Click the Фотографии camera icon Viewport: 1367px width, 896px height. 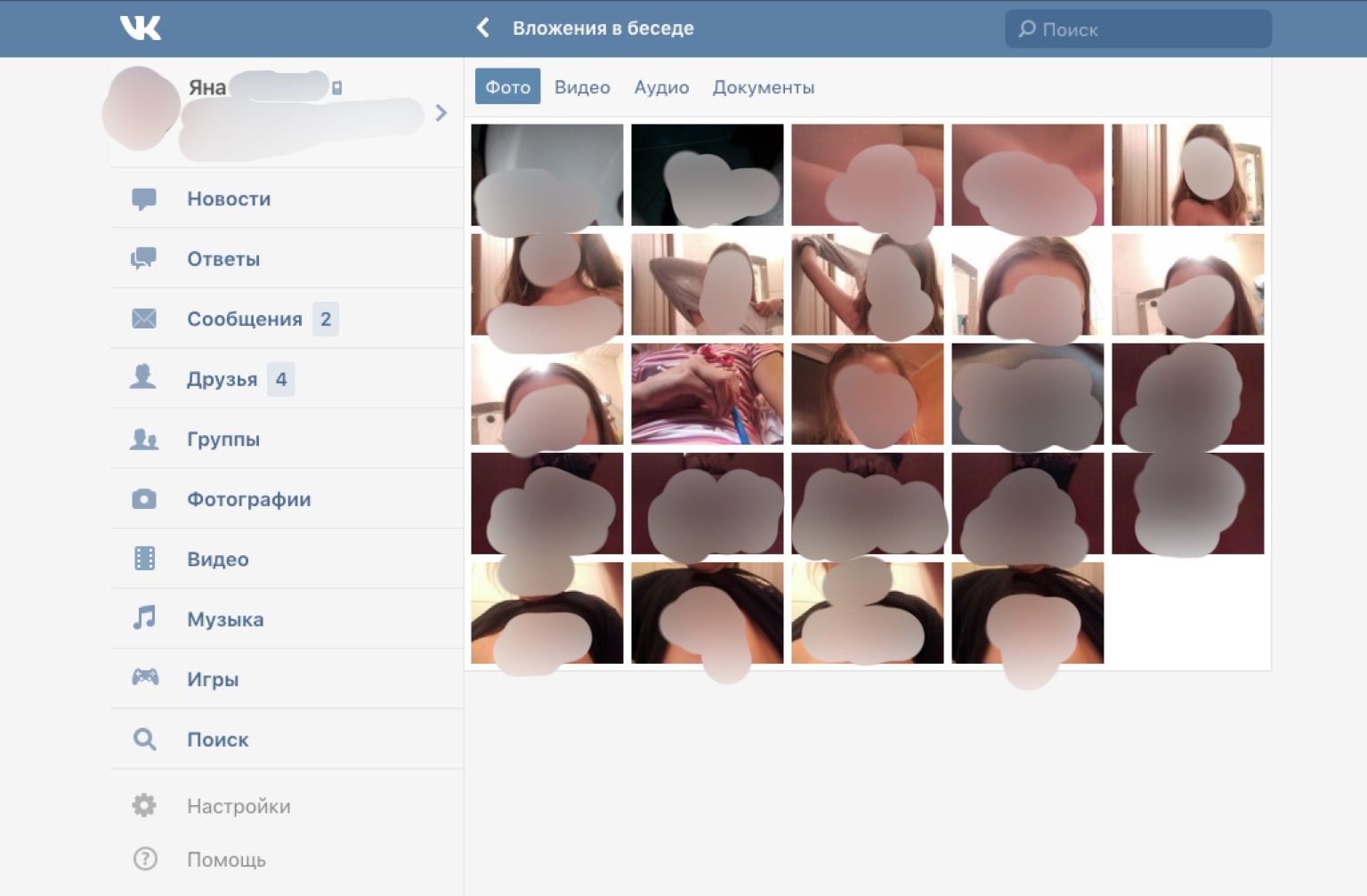pos(144,499)
